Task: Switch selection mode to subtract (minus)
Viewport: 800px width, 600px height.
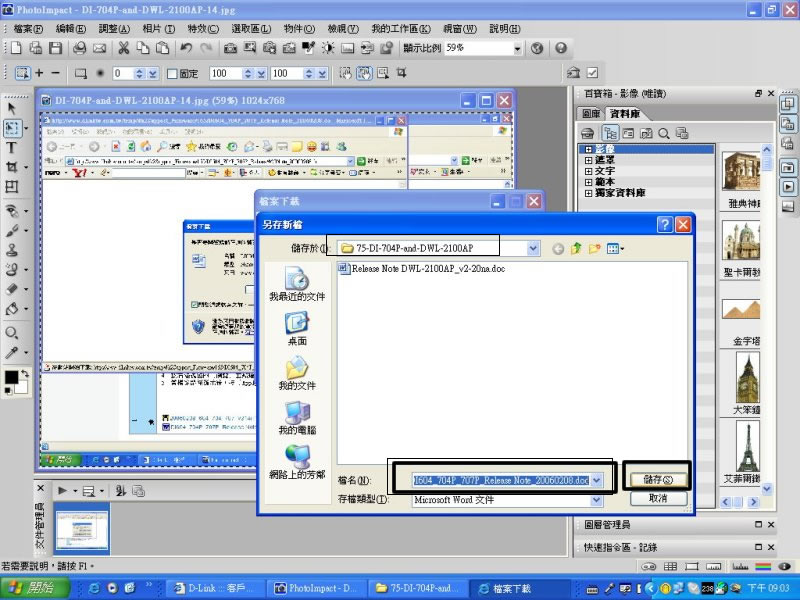Action: click(x=56, y=73)
